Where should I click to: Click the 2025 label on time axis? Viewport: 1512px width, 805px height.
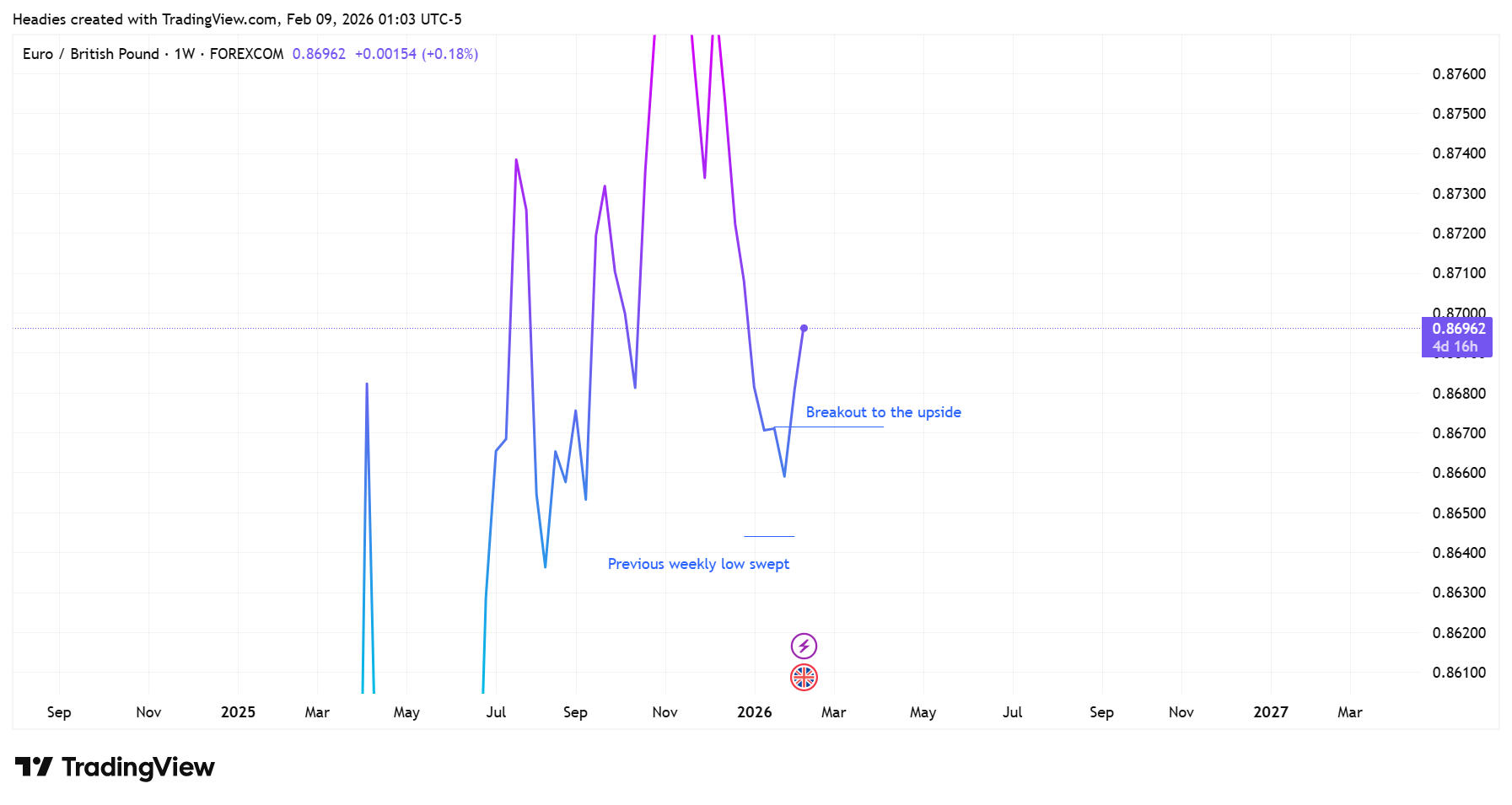(238, 712)
